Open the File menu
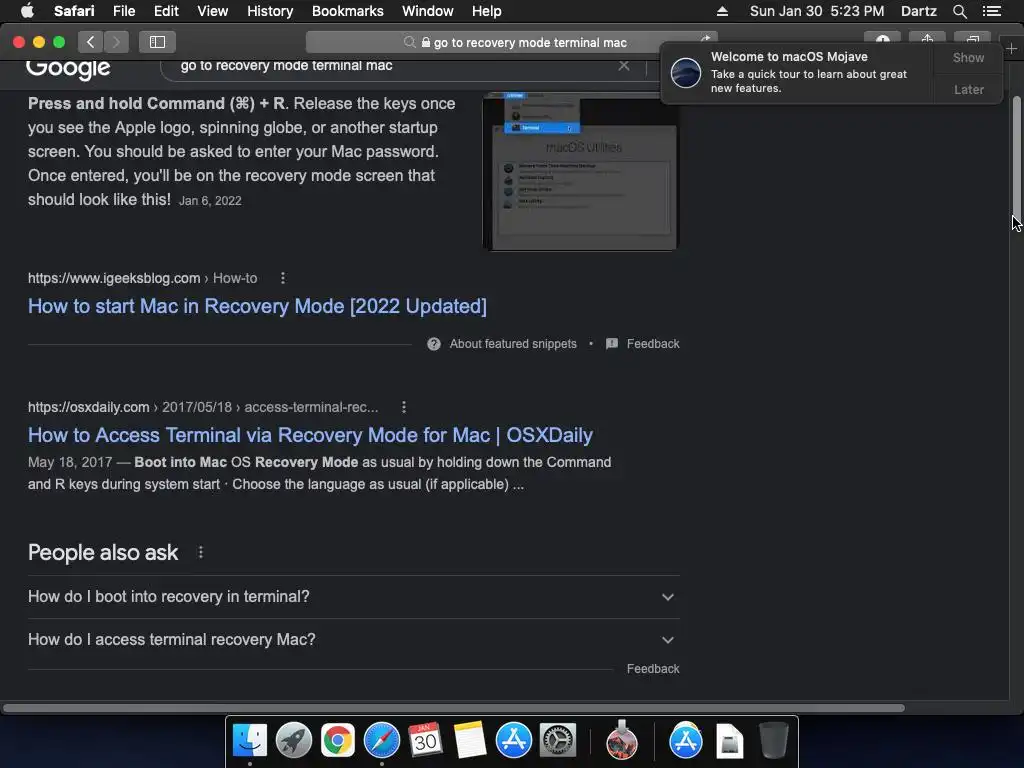The height and width of the screenshot is (768, 1024). tap(123, 11)
